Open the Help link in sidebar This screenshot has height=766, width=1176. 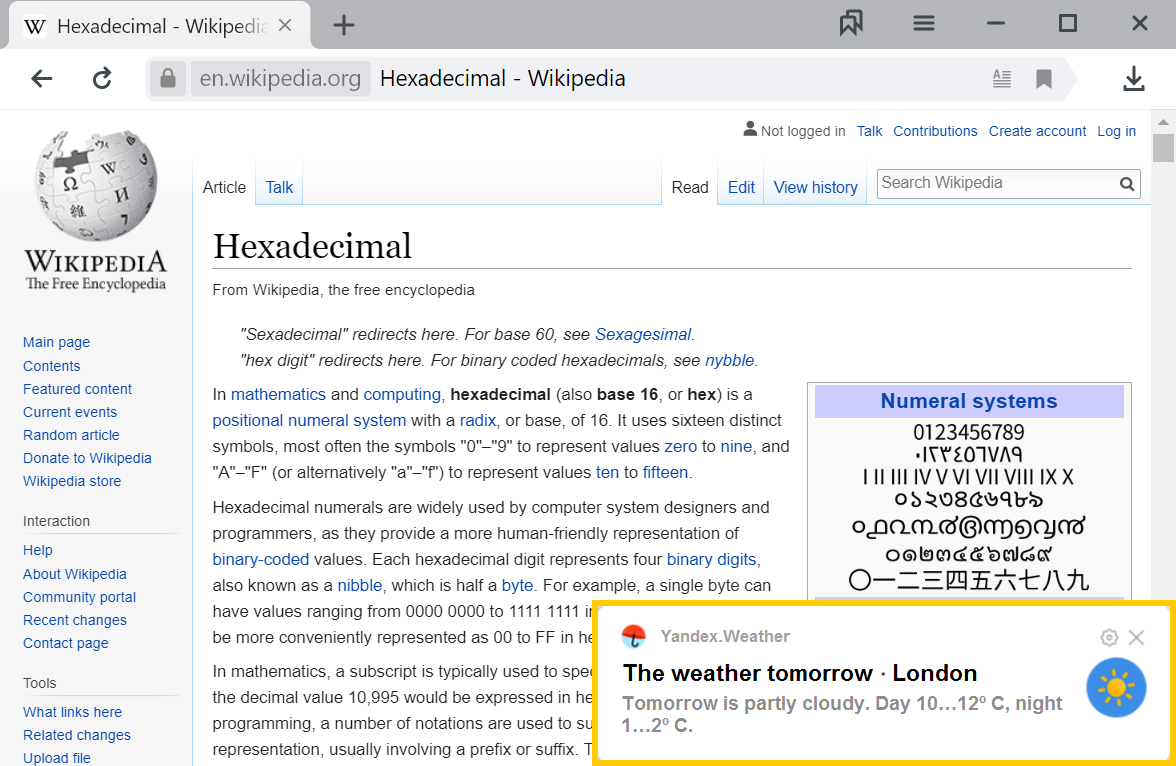click(x=38, y=551)
